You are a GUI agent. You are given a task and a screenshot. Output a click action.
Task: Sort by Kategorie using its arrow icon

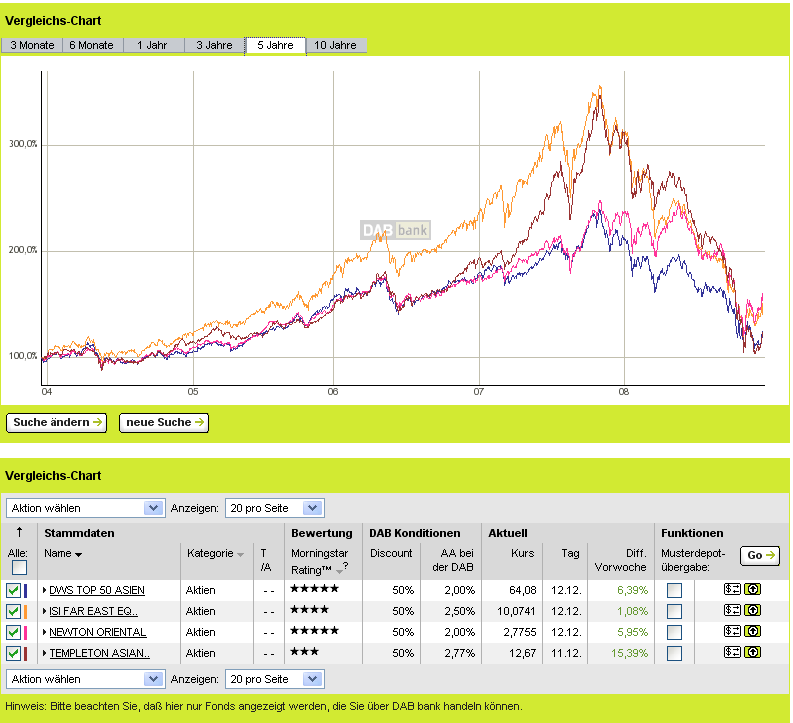[x=241, y=555]
